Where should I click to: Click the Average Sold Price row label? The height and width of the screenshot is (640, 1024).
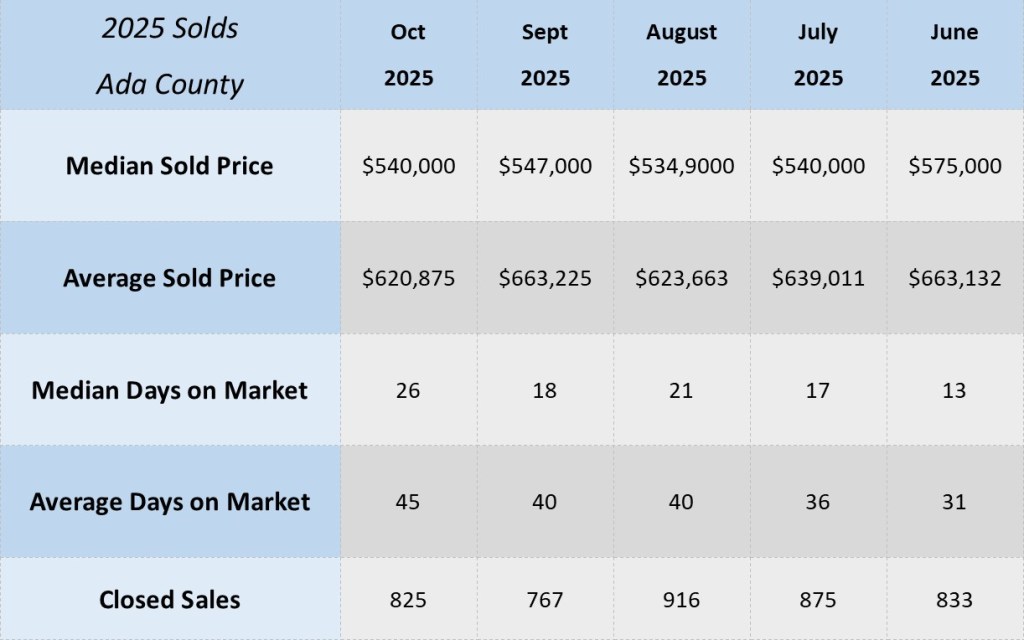[169, 278]
